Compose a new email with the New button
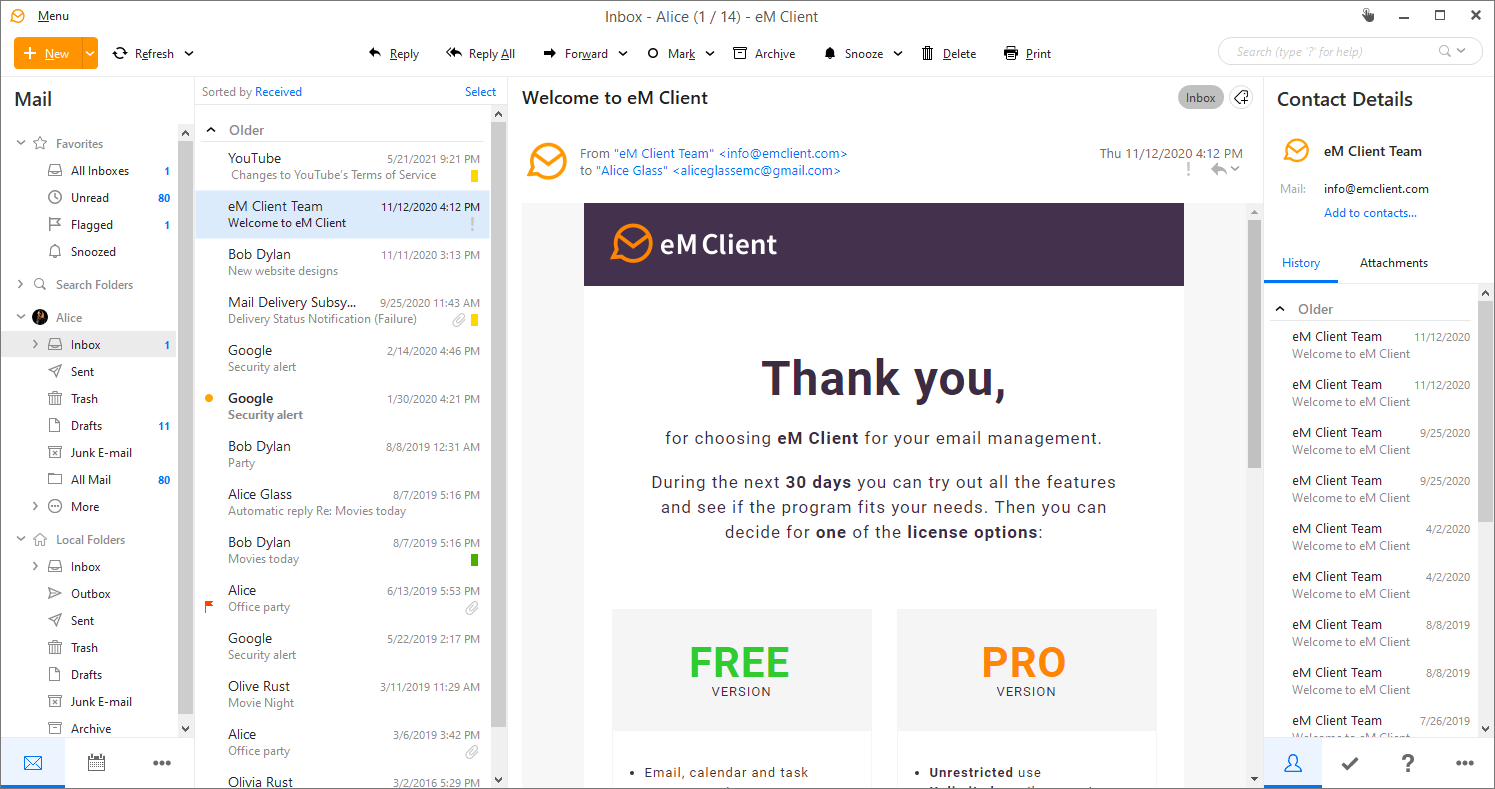This screenshot has height=789, width=1495. pos(47,53)
